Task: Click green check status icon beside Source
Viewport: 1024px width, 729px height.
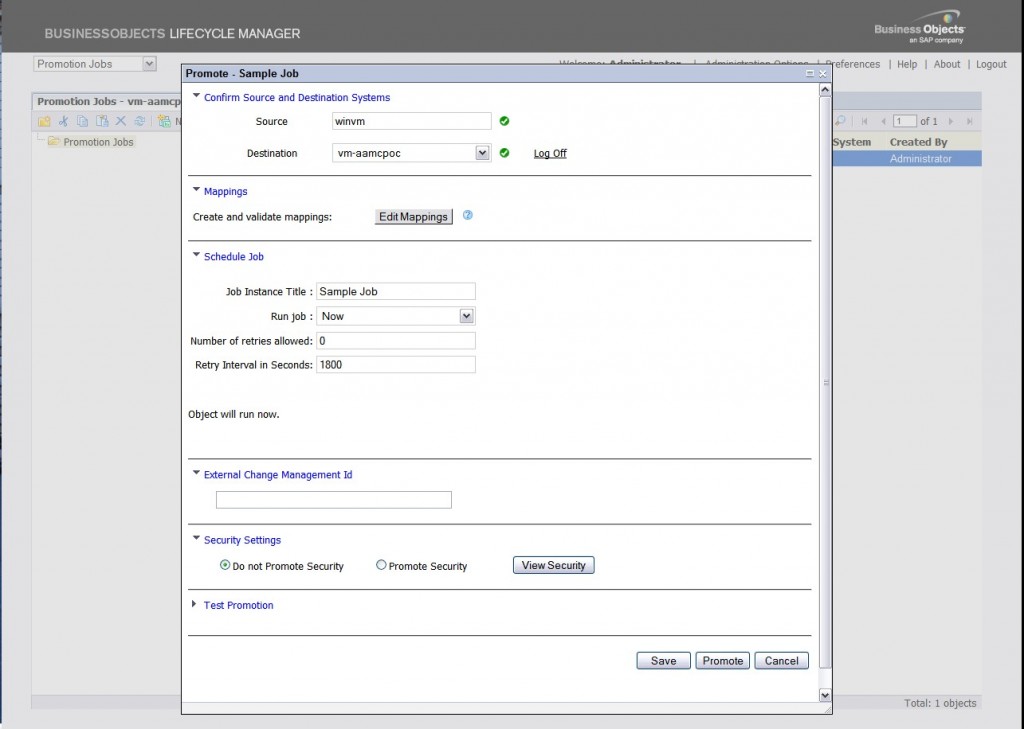Action: (504, 121)
